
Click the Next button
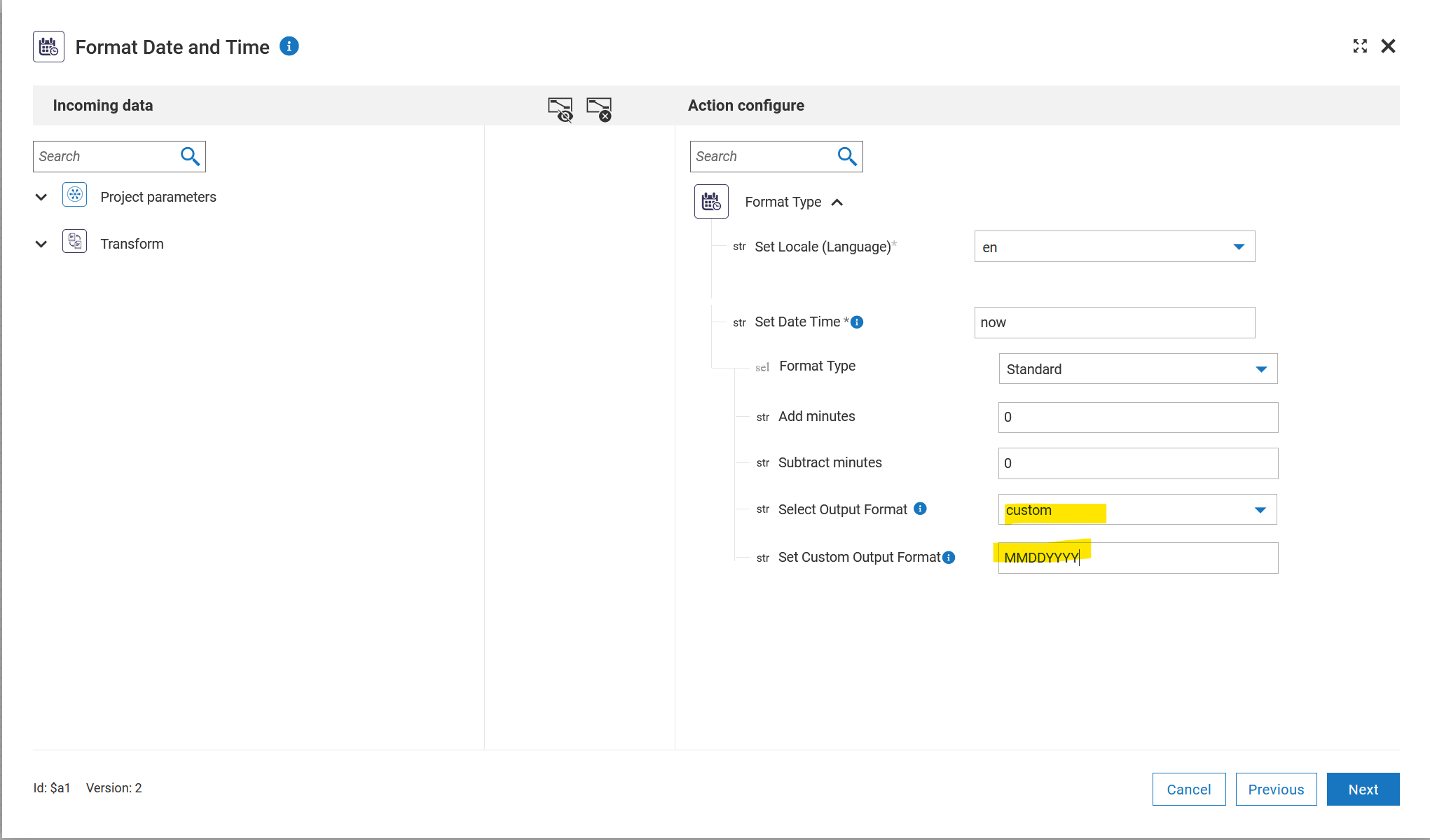[x=1363, y=789]
